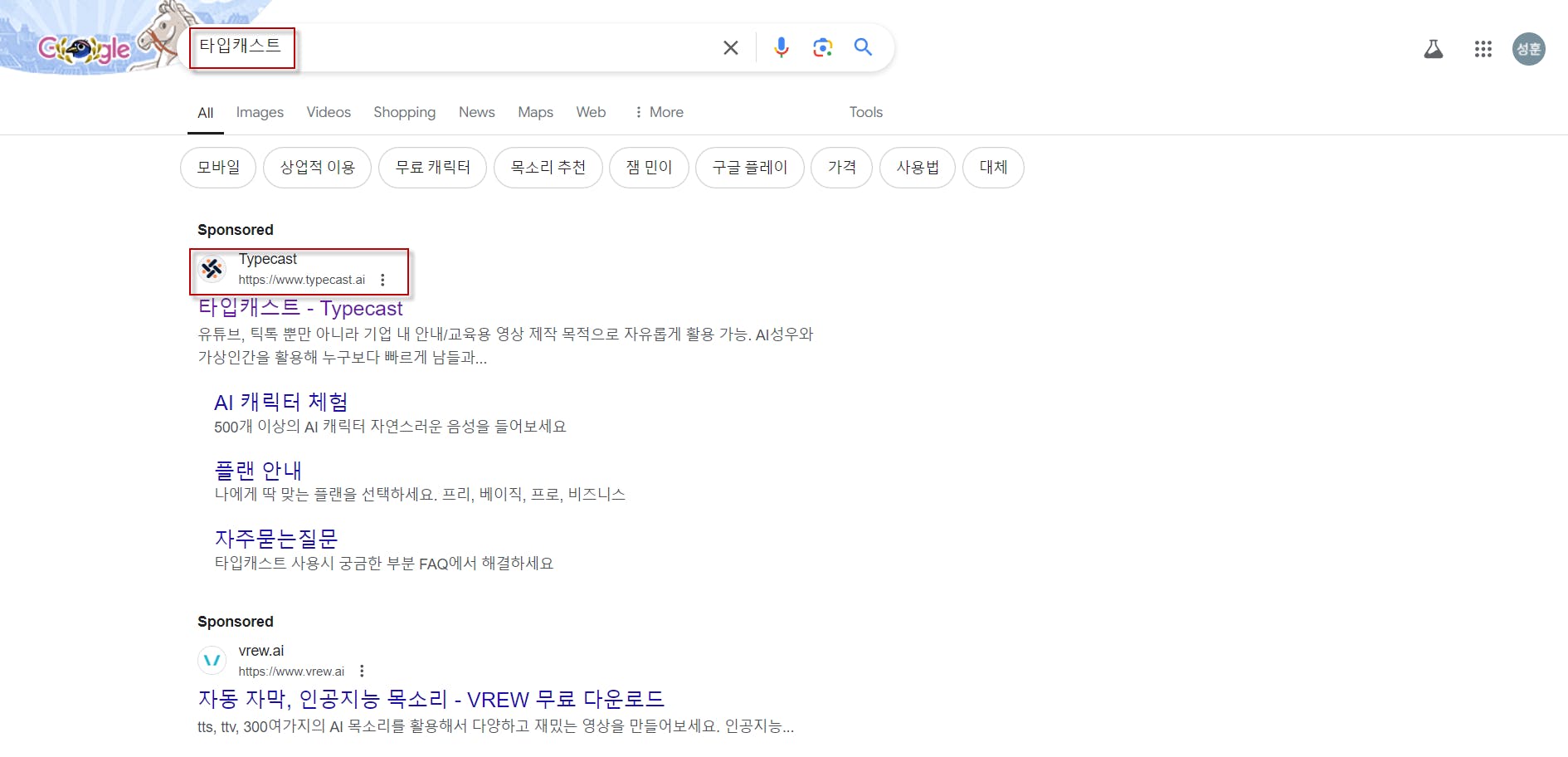Click the text 나에게 딱 맞는 플랜을

coord(420,495)
